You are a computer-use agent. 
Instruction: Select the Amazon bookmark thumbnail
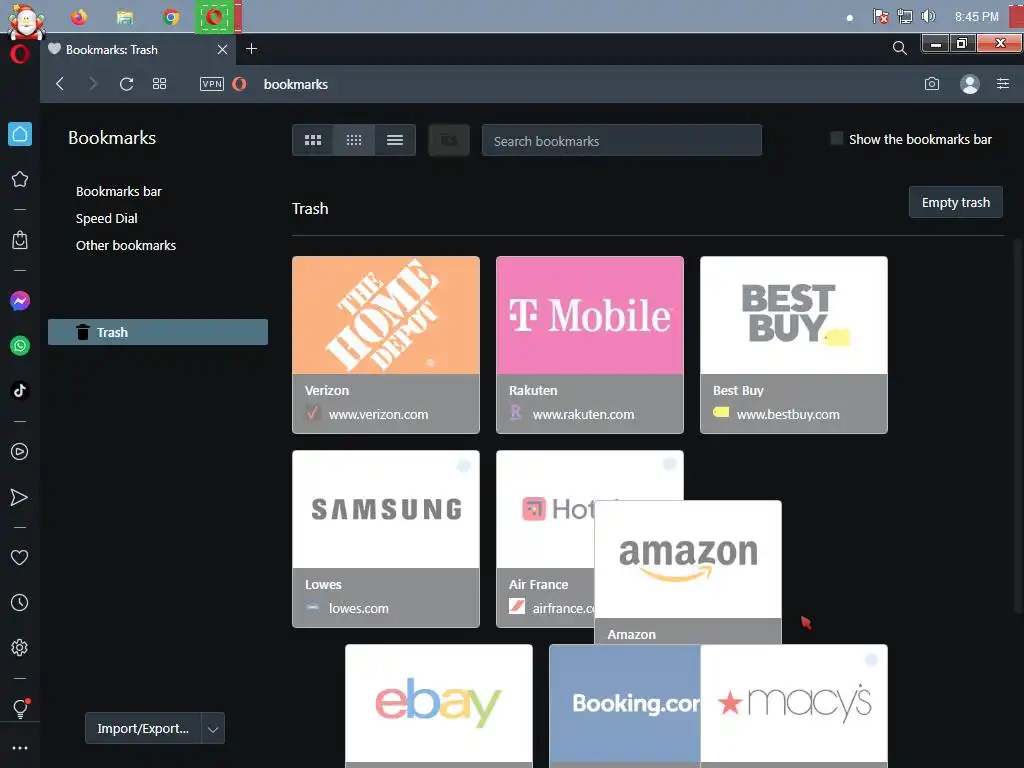pos(688,560)
